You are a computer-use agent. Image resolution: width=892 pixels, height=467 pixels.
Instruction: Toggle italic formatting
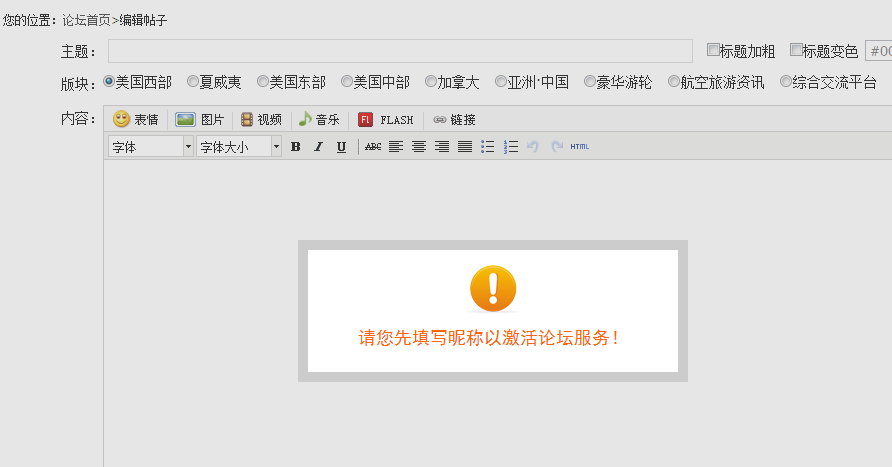point(319,147)
